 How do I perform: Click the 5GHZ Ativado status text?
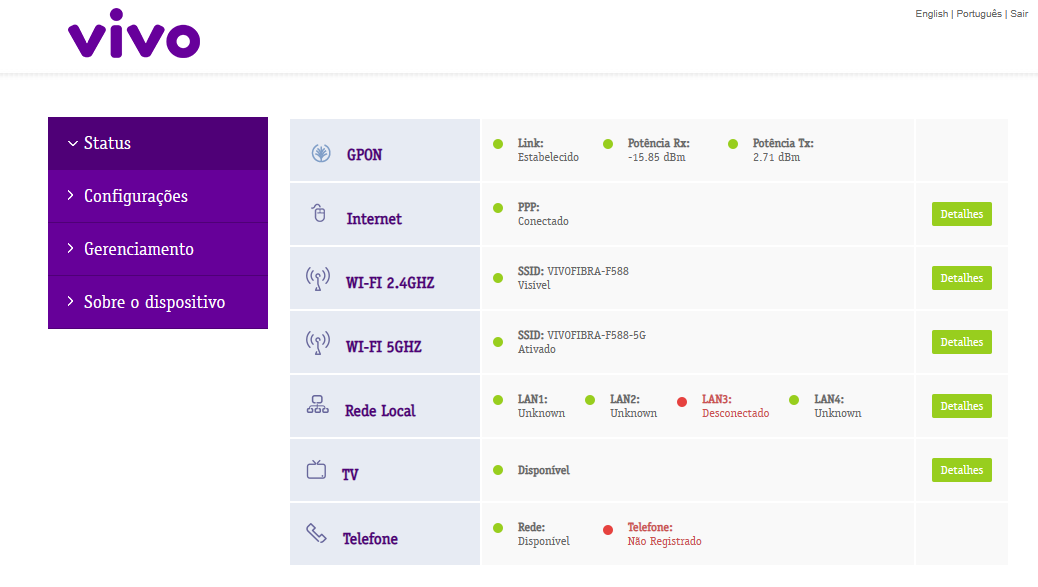tap(537, 349)
